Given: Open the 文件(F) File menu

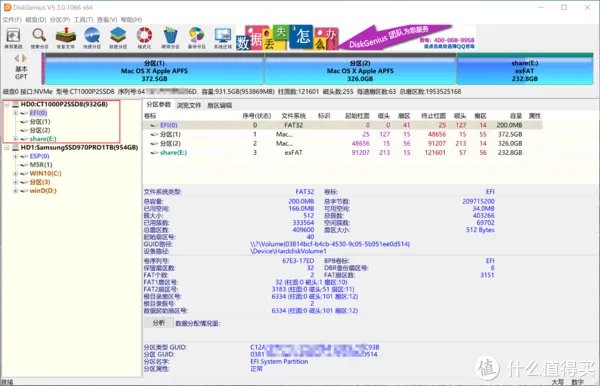Looking at the screenshot, I should (x=13, y=20).
